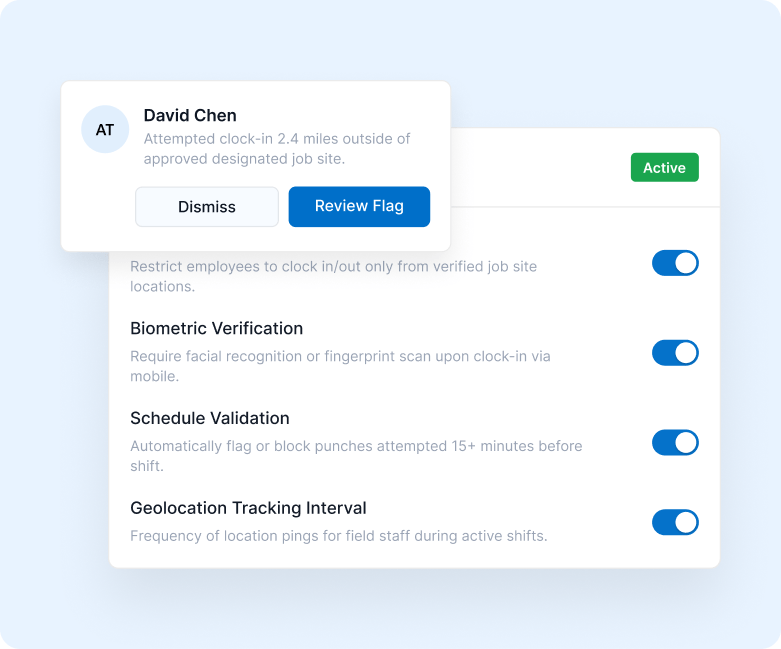Screen dimensions: 781x649
Task: Disable the Biometric Verification toggle
Action: pyautogui.click(x=675, y=353)
